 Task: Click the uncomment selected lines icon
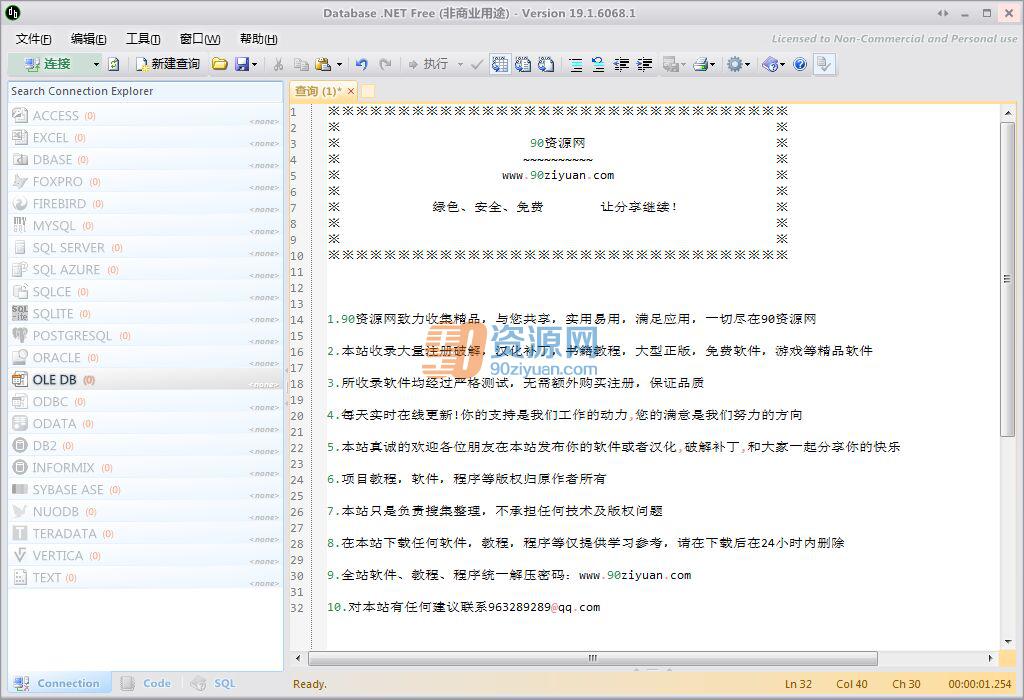(x=598, y=64)
